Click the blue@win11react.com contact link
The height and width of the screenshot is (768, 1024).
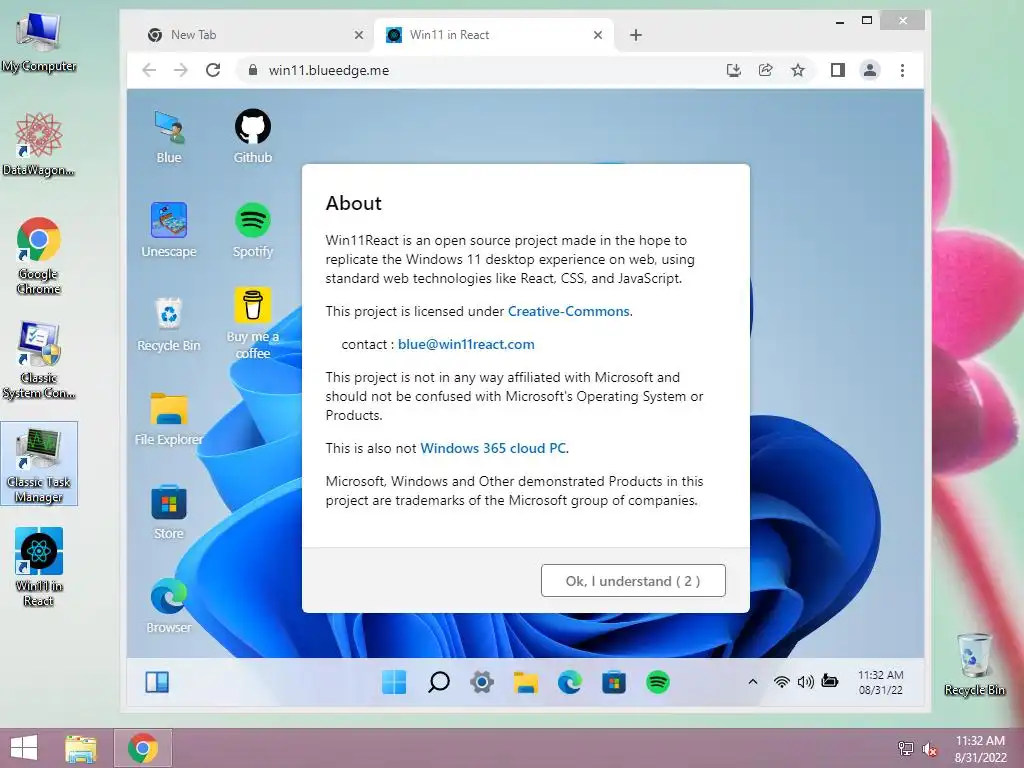tap(466, 344)
